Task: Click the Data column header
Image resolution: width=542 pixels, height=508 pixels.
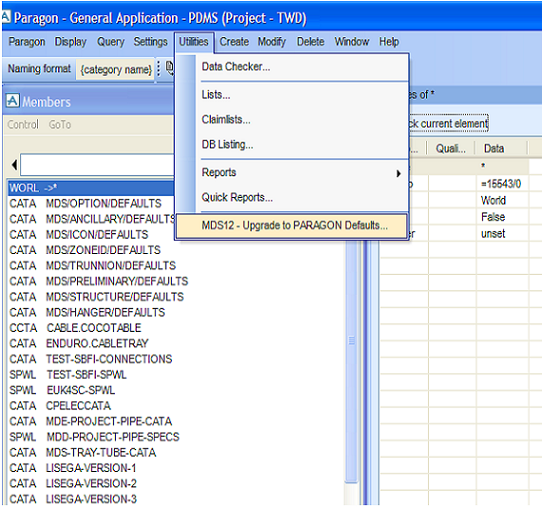Action: 501,149
